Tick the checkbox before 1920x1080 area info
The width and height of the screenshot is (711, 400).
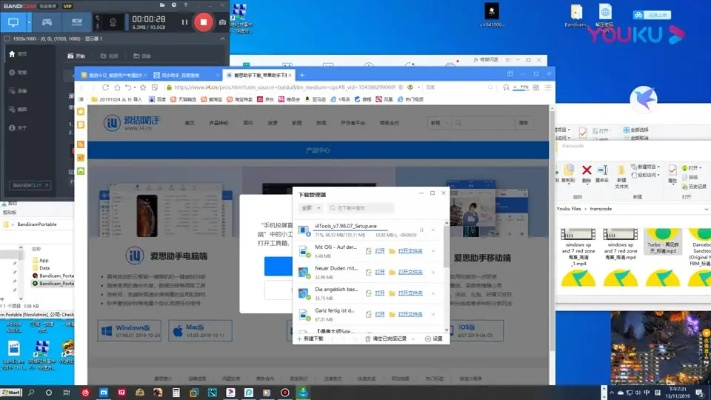[7, 39]
